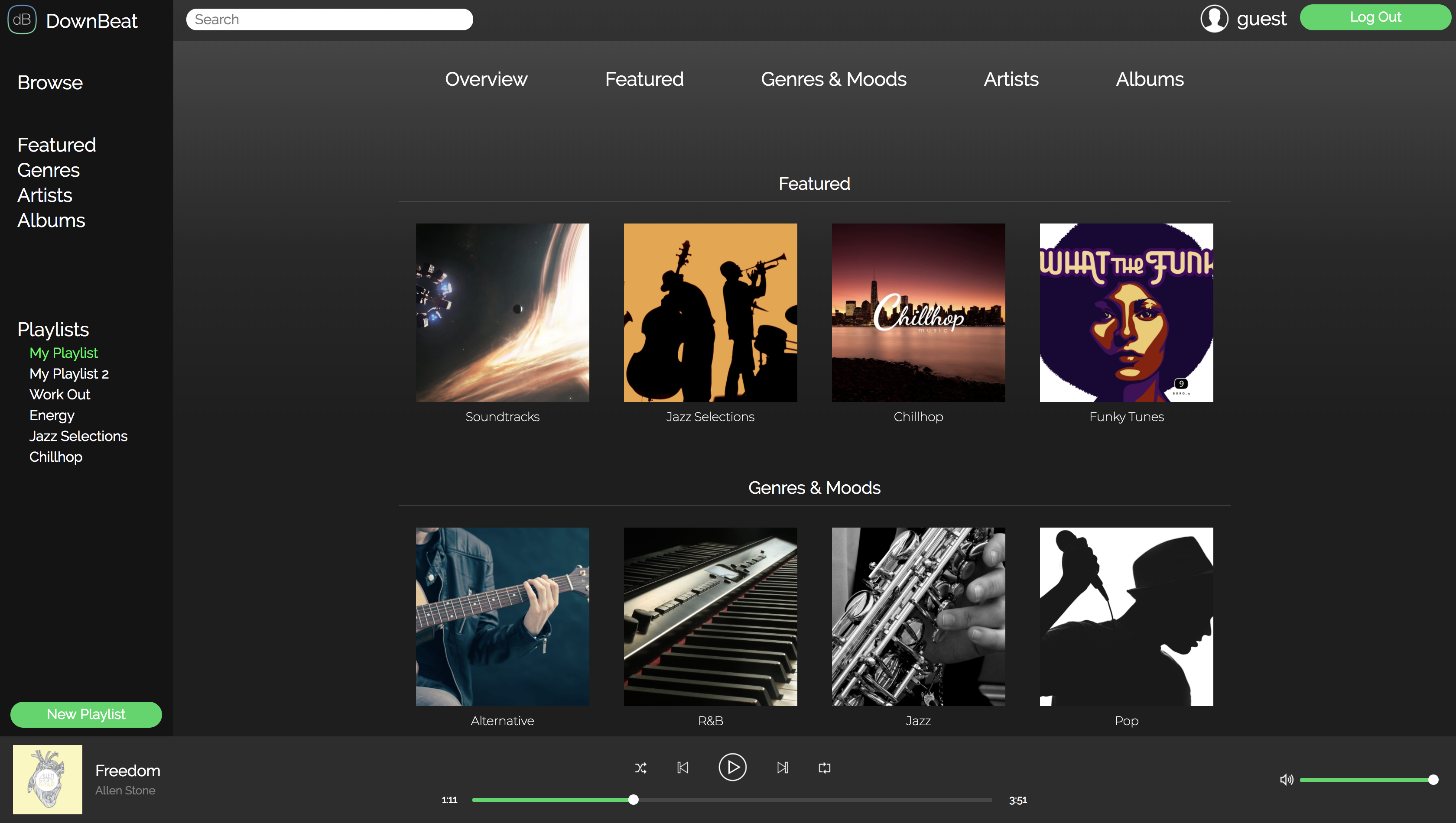
Task: Mute audio using the speaker icon
Action: pos(1287,780)
